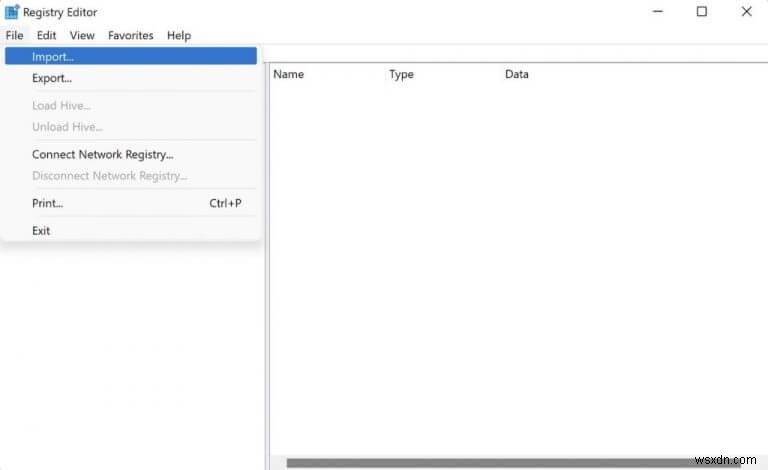Choose Exit in the File menu

tap(131, 231)
